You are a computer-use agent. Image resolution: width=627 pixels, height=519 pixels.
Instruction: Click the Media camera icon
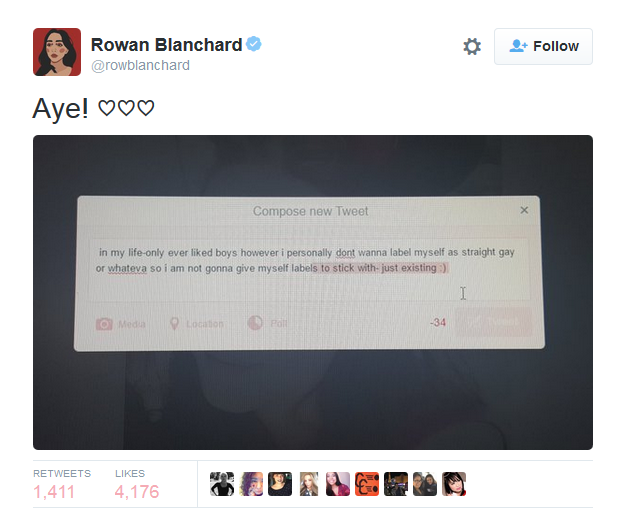click(104, 323)
